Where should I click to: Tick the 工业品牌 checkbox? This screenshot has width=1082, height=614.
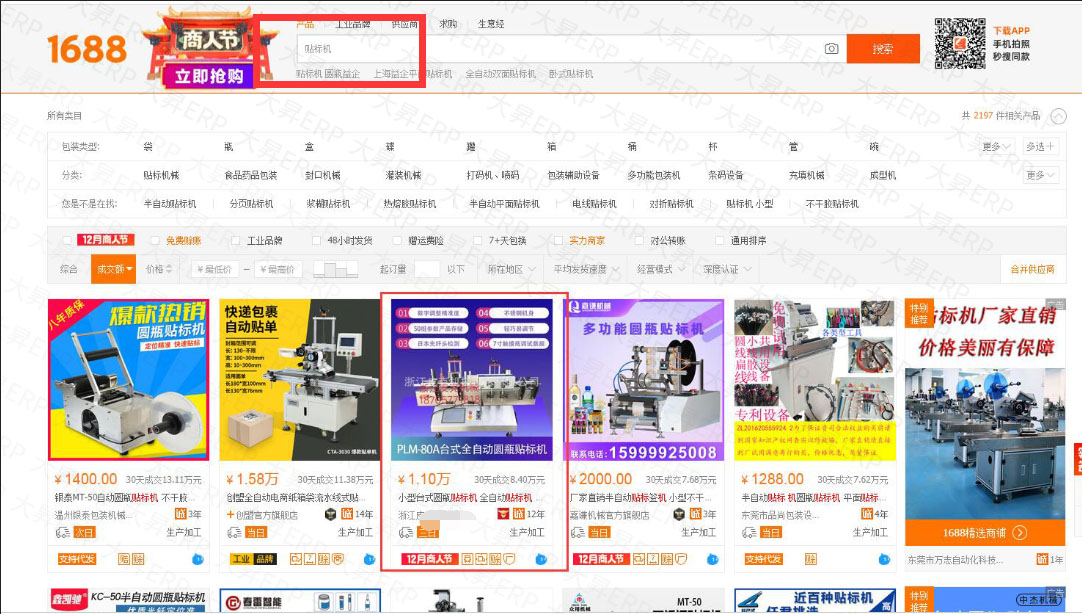[235, 240]
